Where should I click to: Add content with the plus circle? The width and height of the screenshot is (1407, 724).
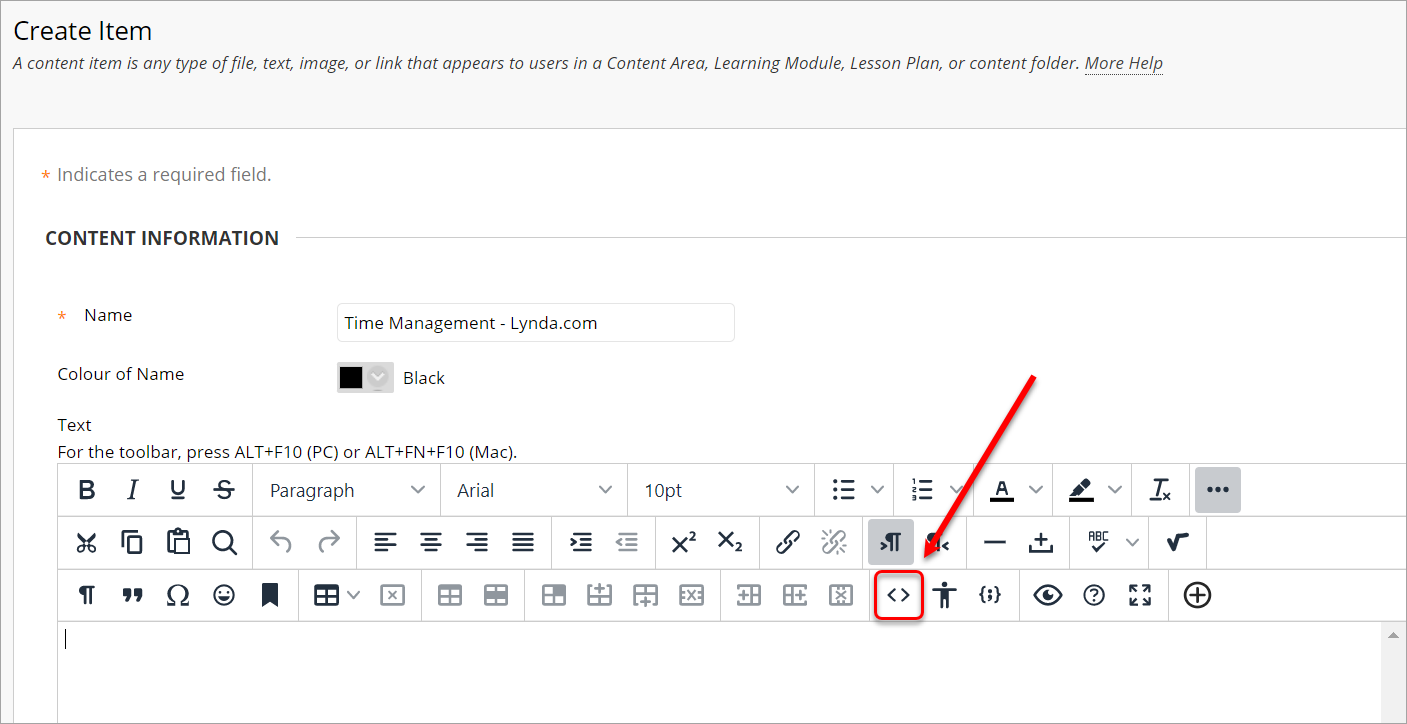tap(1197, 595)
